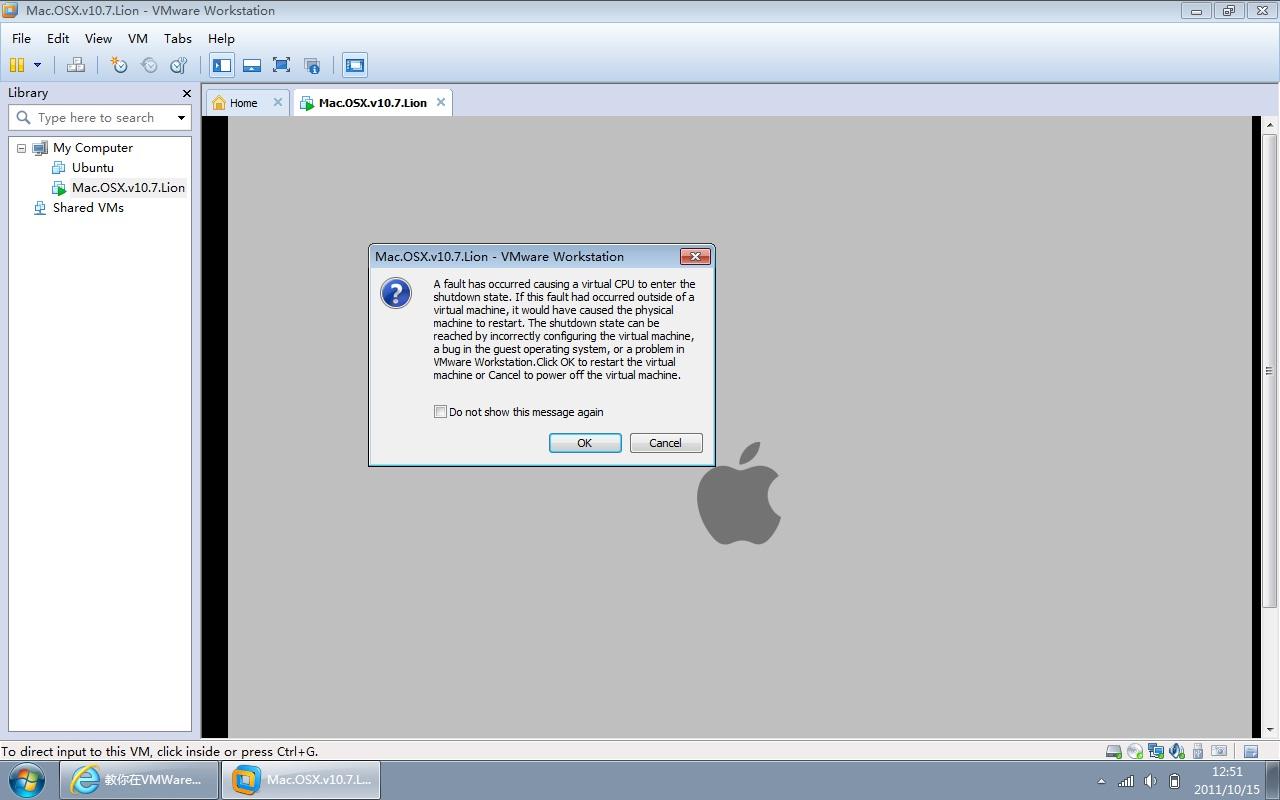Click the volume speaker tray icon
Image resolution: width=1280 pixels, height=800 pixels.
click(x=1150, y=781)
